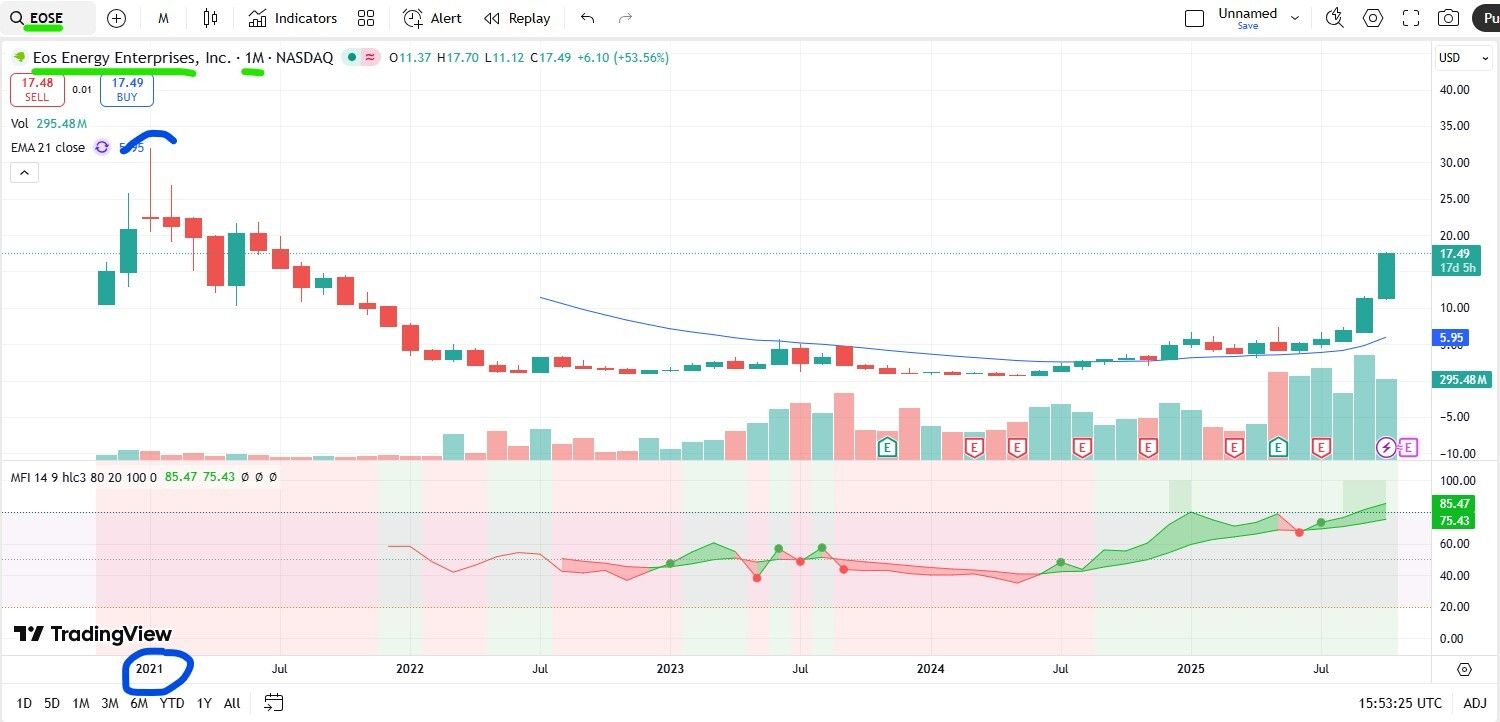Screen dimensions: 1500x722
Task: Open time axis settings gear icon
Action: [x=1465, y=669]
